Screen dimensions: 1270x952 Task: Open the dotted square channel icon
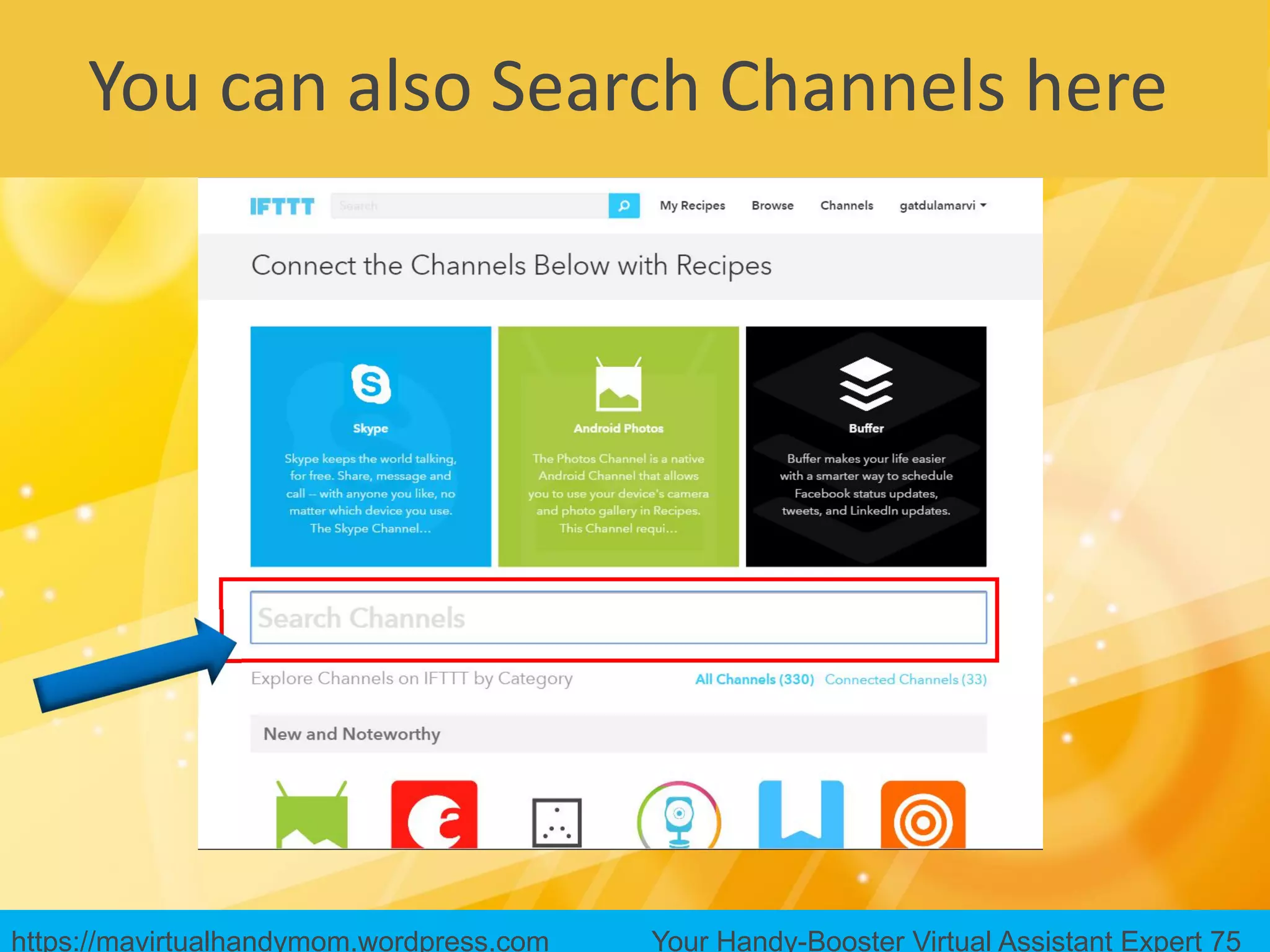coord(557,822)
